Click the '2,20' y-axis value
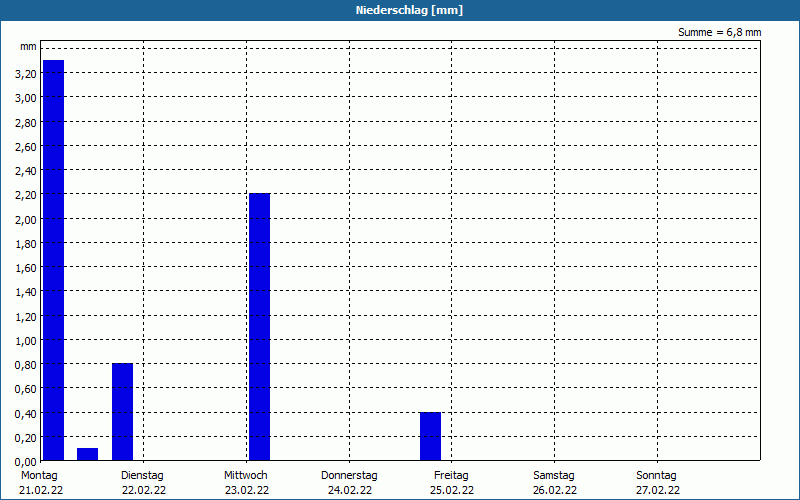800x500 pixels. 26,195
